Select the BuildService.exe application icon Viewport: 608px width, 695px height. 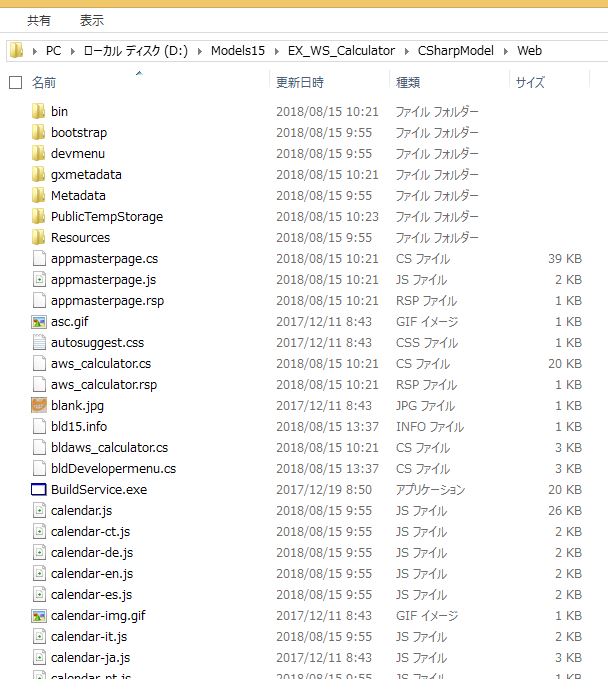[39, 489]
